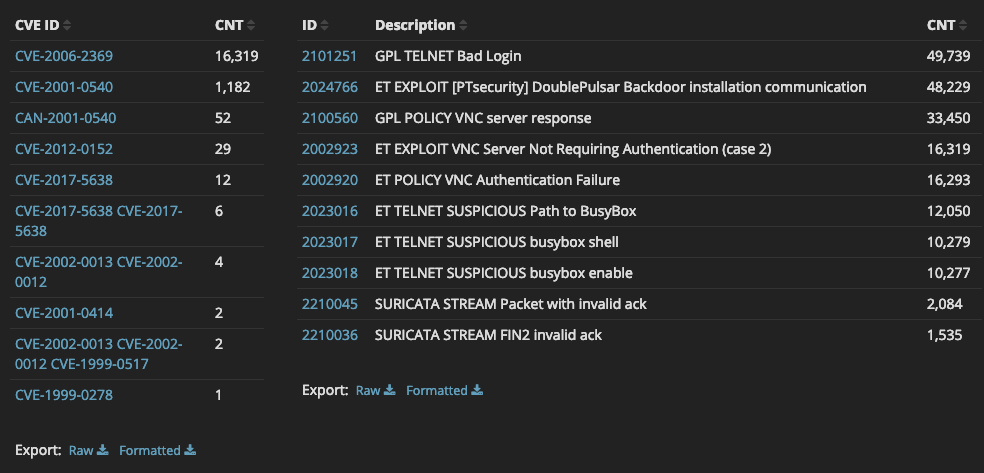Sort CVE table by CVE ID arrows
Image resolution: width=984 pixels, height=473 pixels.
point(67,26)
